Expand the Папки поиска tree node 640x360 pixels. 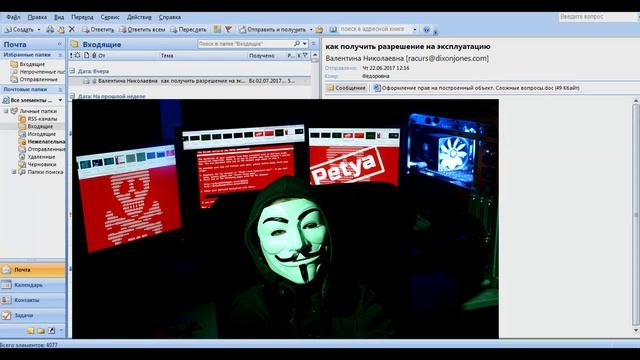(14, 172)
